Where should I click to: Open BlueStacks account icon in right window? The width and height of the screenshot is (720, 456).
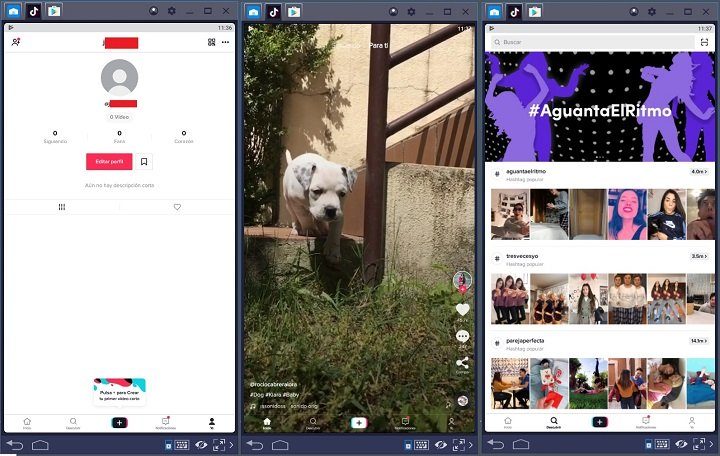634,11
